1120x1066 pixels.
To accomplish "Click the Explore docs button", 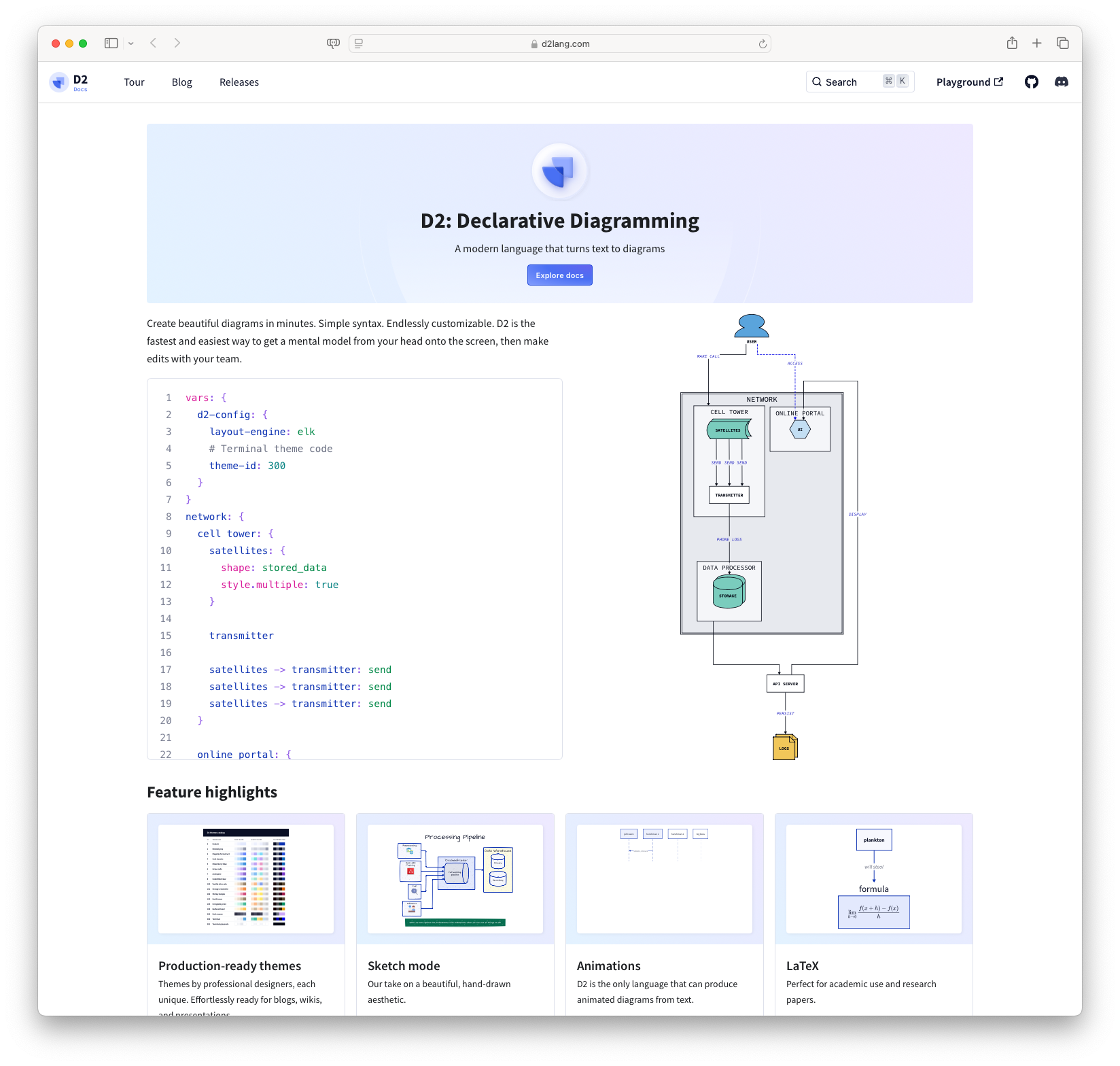I will 559,275.
